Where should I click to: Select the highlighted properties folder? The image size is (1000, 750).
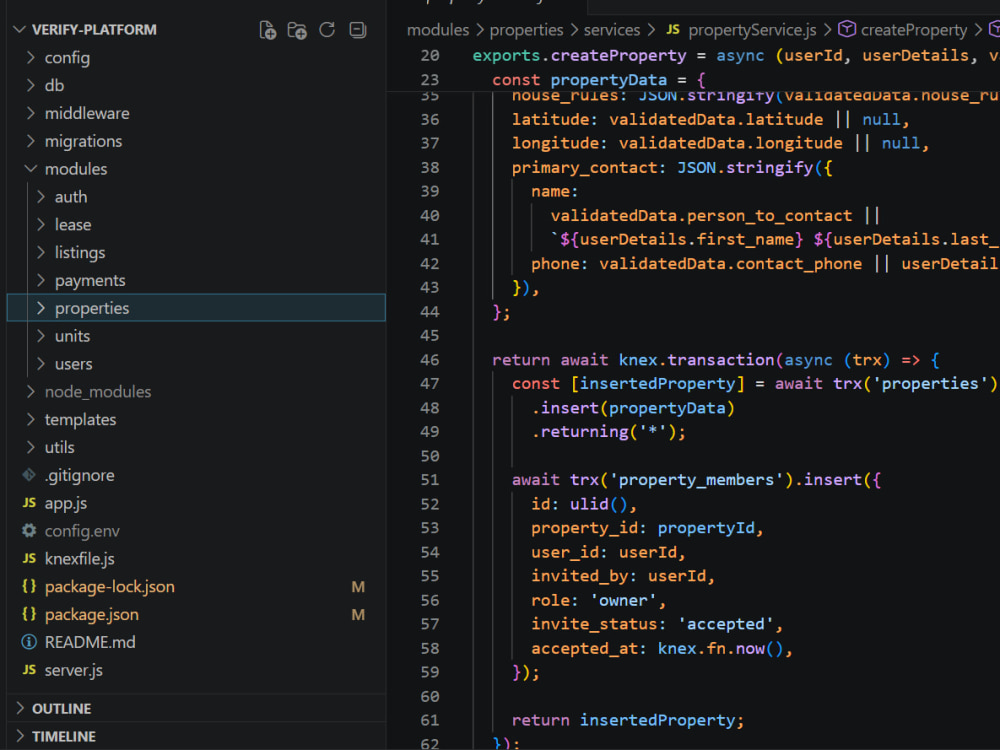pos(196,308)
